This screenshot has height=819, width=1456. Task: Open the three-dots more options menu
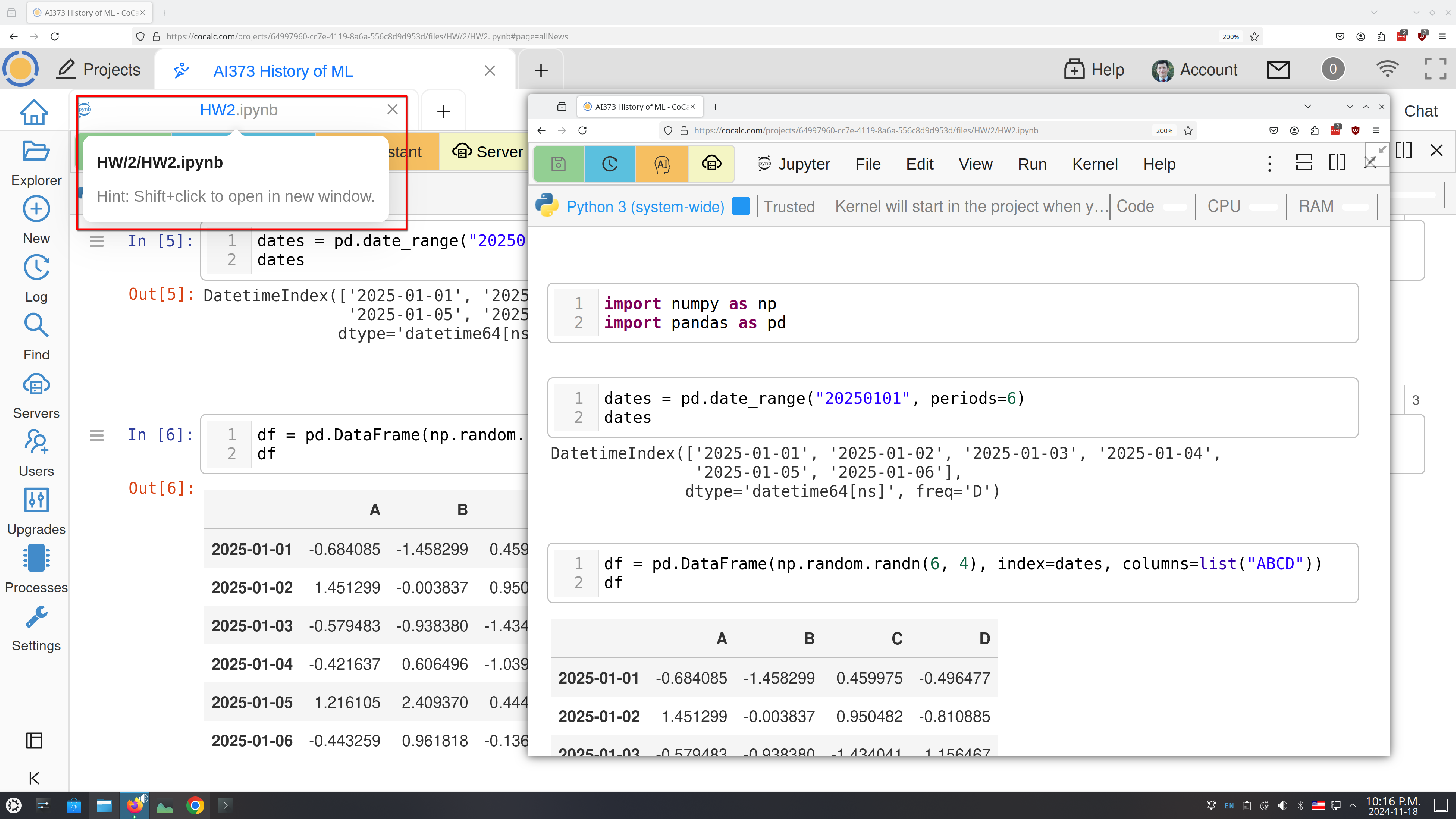(x=1269, y=164)
